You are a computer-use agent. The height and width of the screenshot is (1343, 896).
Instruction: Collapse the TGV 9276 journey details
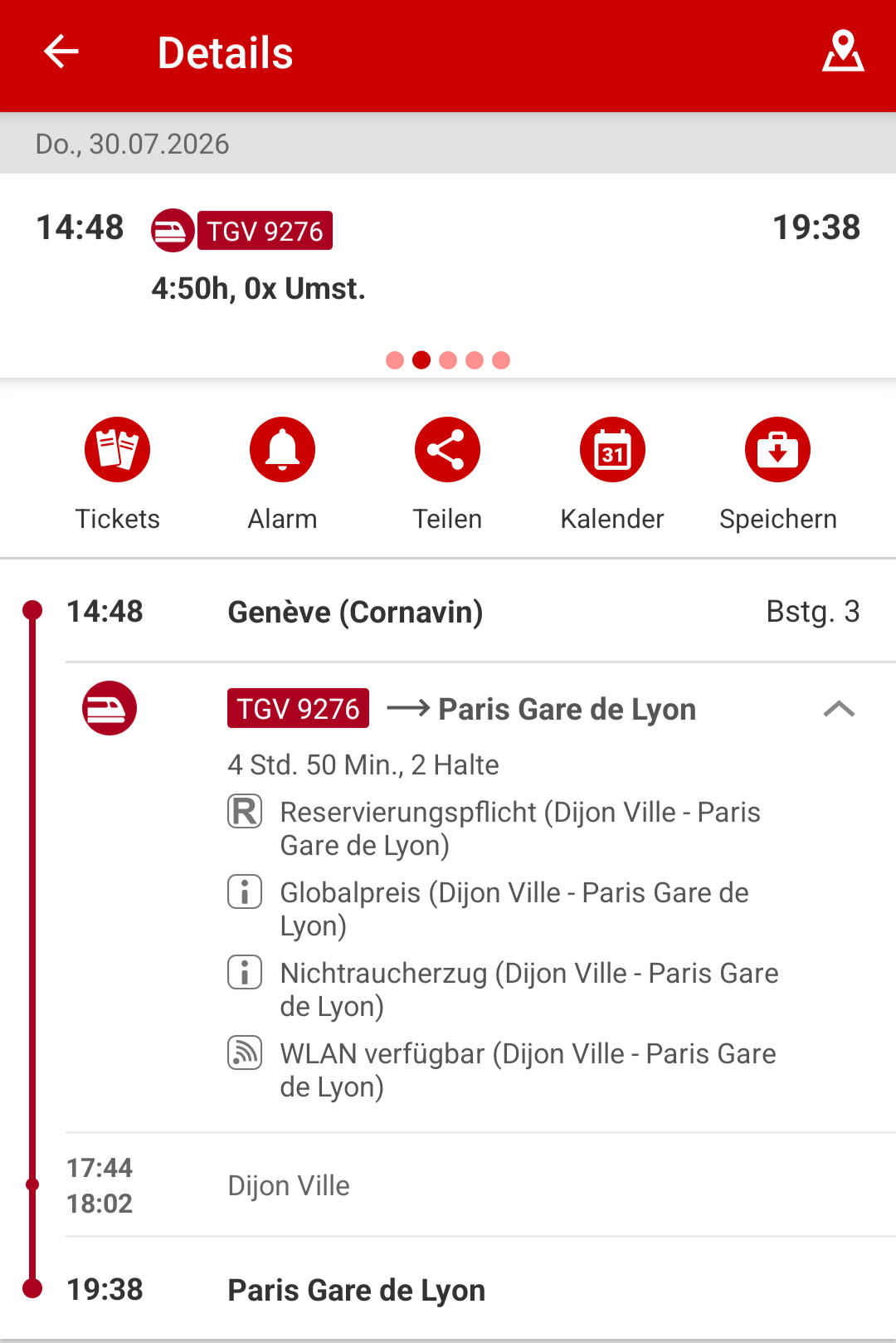(x=839, y=709)
